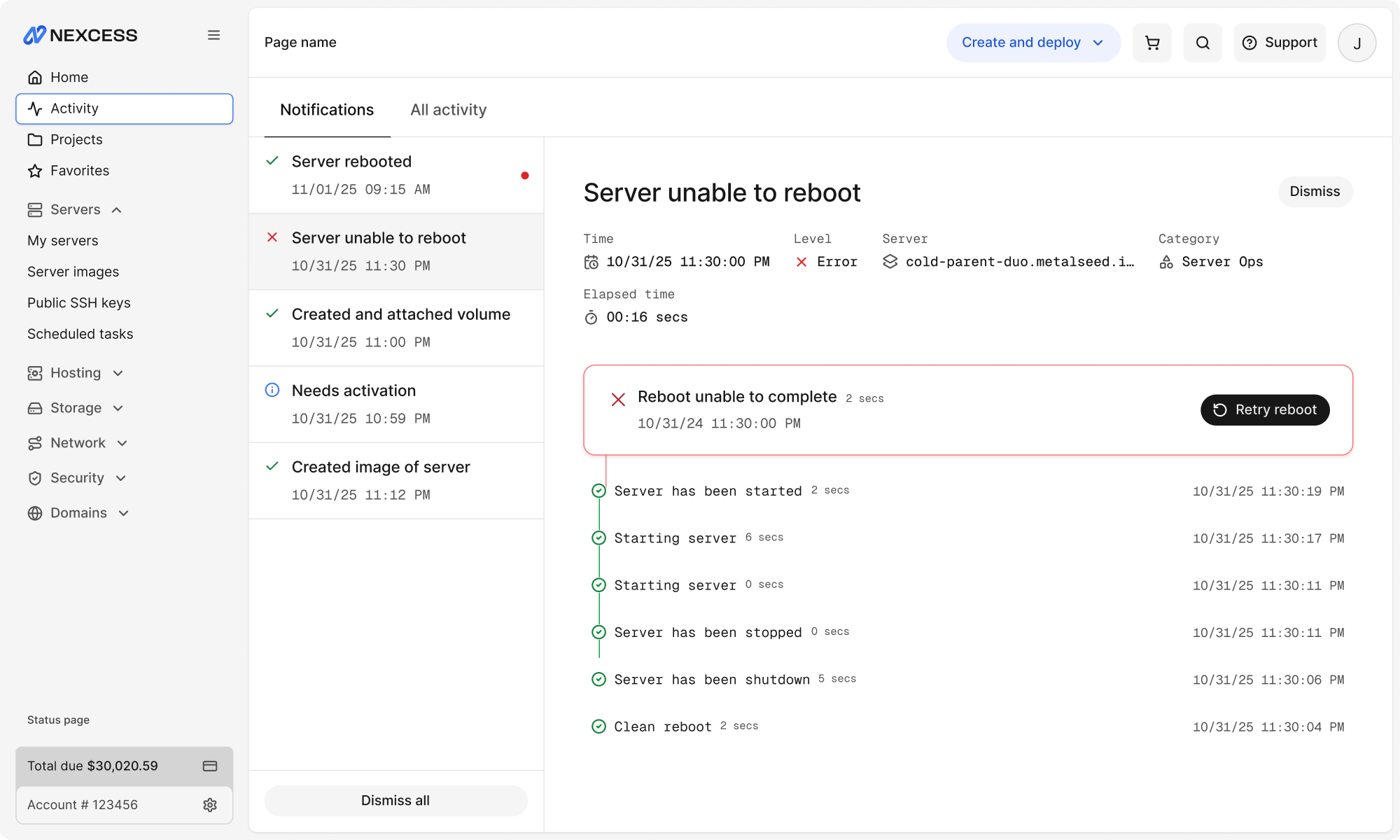
Task: Open Favorites in sidebar
Action: pyautogui.click(x=125, y=171)
